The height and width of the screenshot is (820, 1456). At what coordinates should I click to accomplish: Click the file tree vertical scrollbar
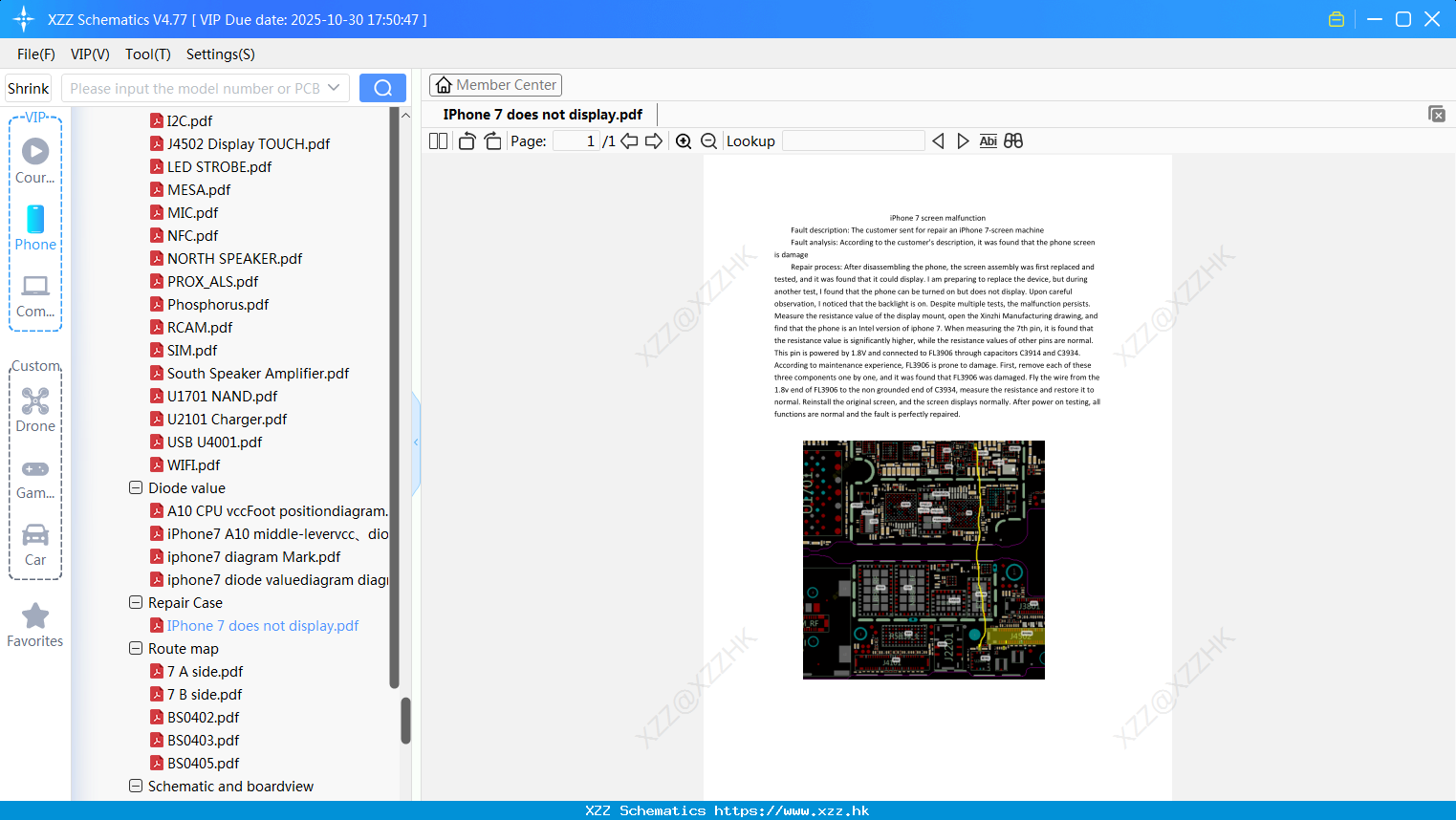click(x=405, y=721)
